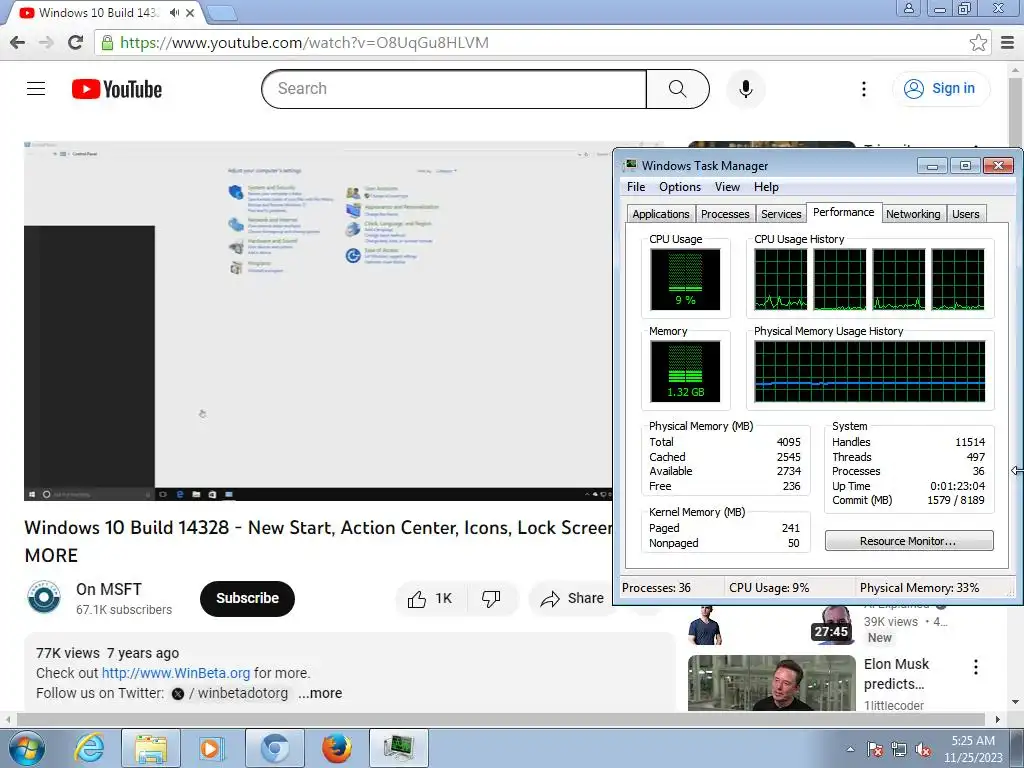Open the winbetadotorg Twitter link
Viewport: 1024px width, 768px height.
[230, 693]
